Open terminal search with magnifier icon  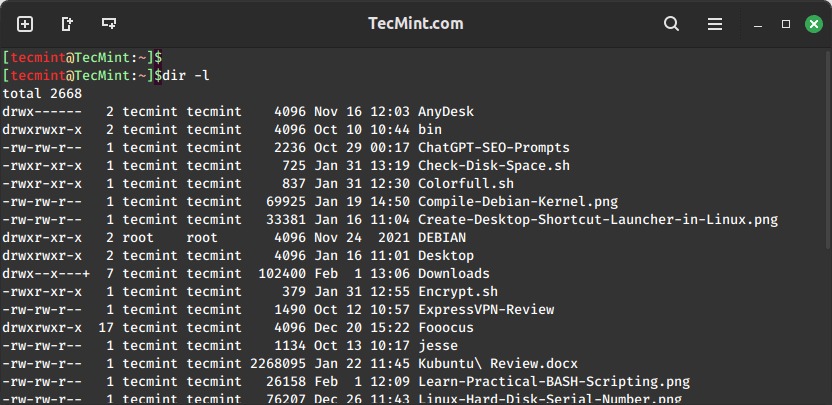tap(671, 24)
